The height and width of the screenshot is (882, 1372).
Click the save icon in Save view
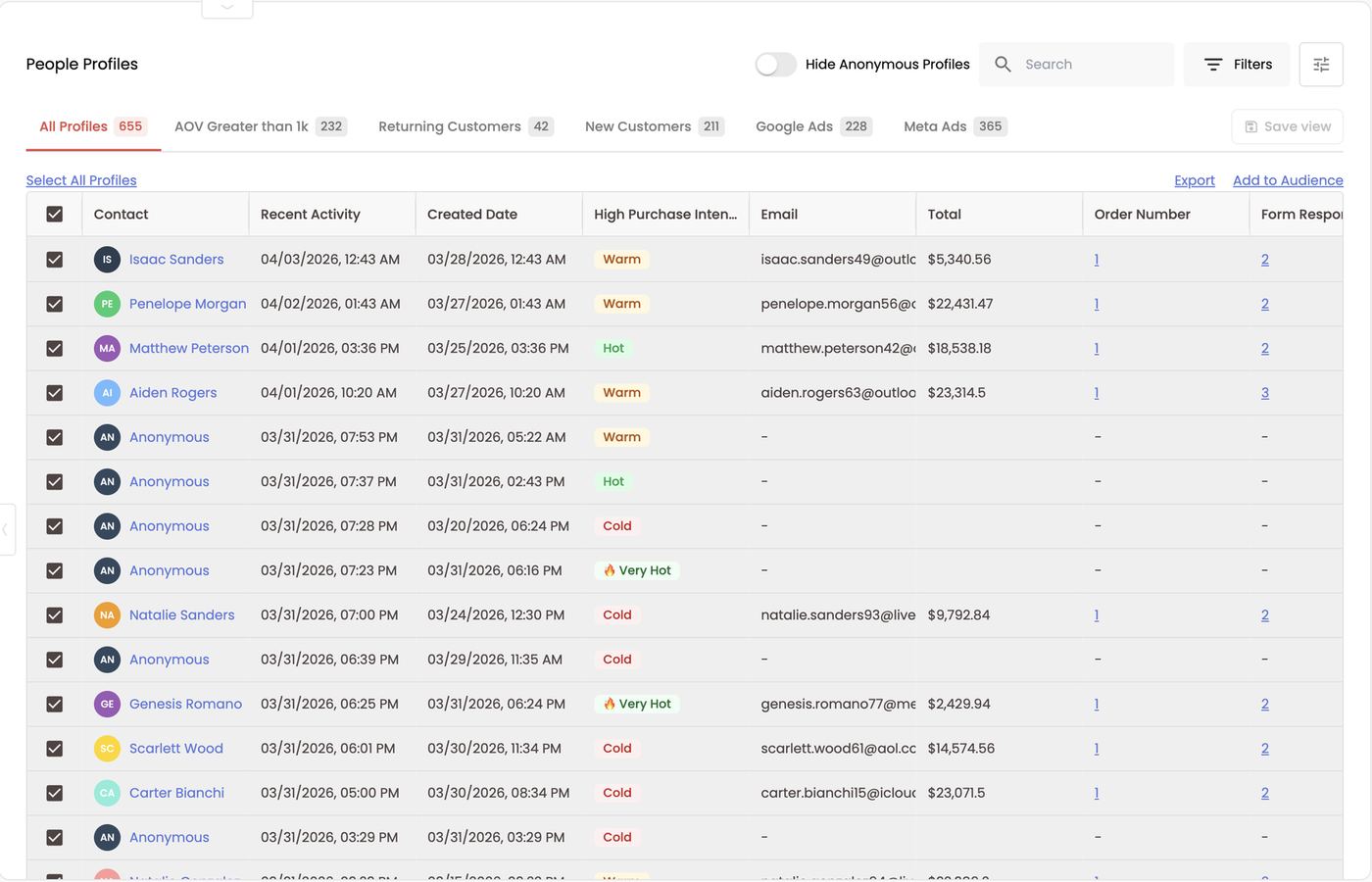click(x=1251, y=126)
